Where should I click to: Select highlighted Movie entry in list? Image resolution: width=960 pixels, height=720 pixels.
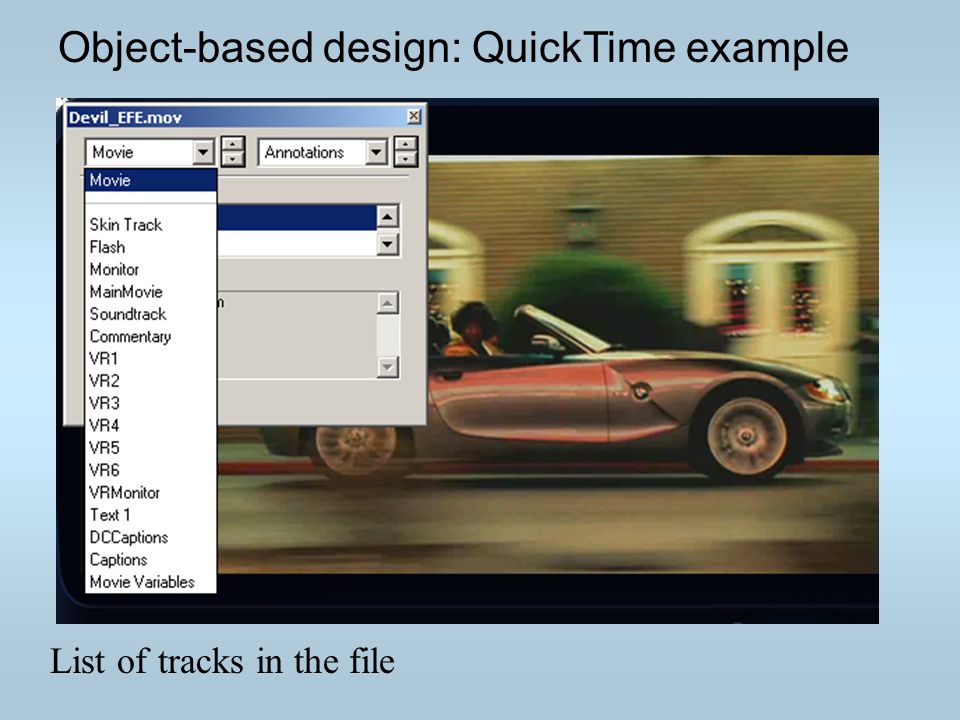click(x=151, y=180)
